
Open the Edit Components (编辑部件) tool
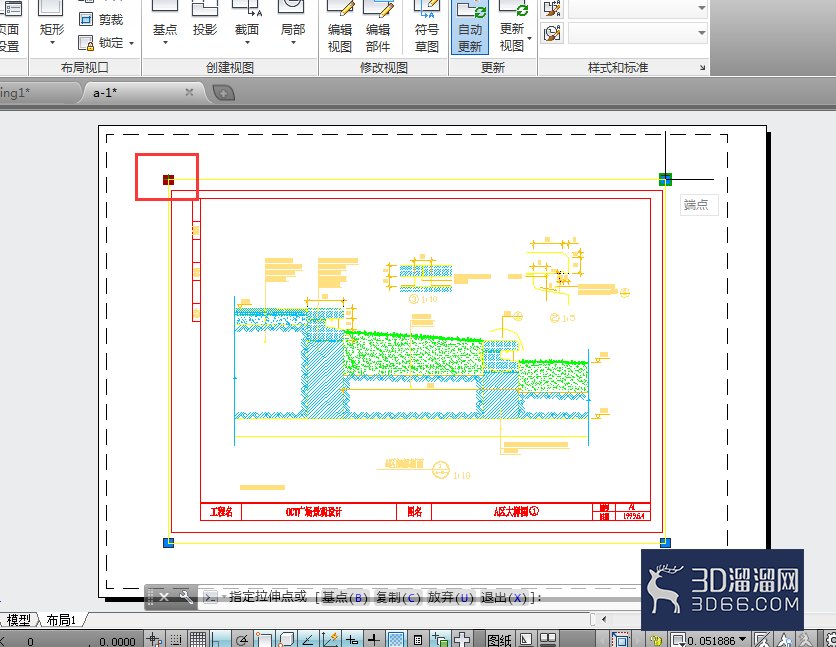pyautogui.click(x=378, y=27)
